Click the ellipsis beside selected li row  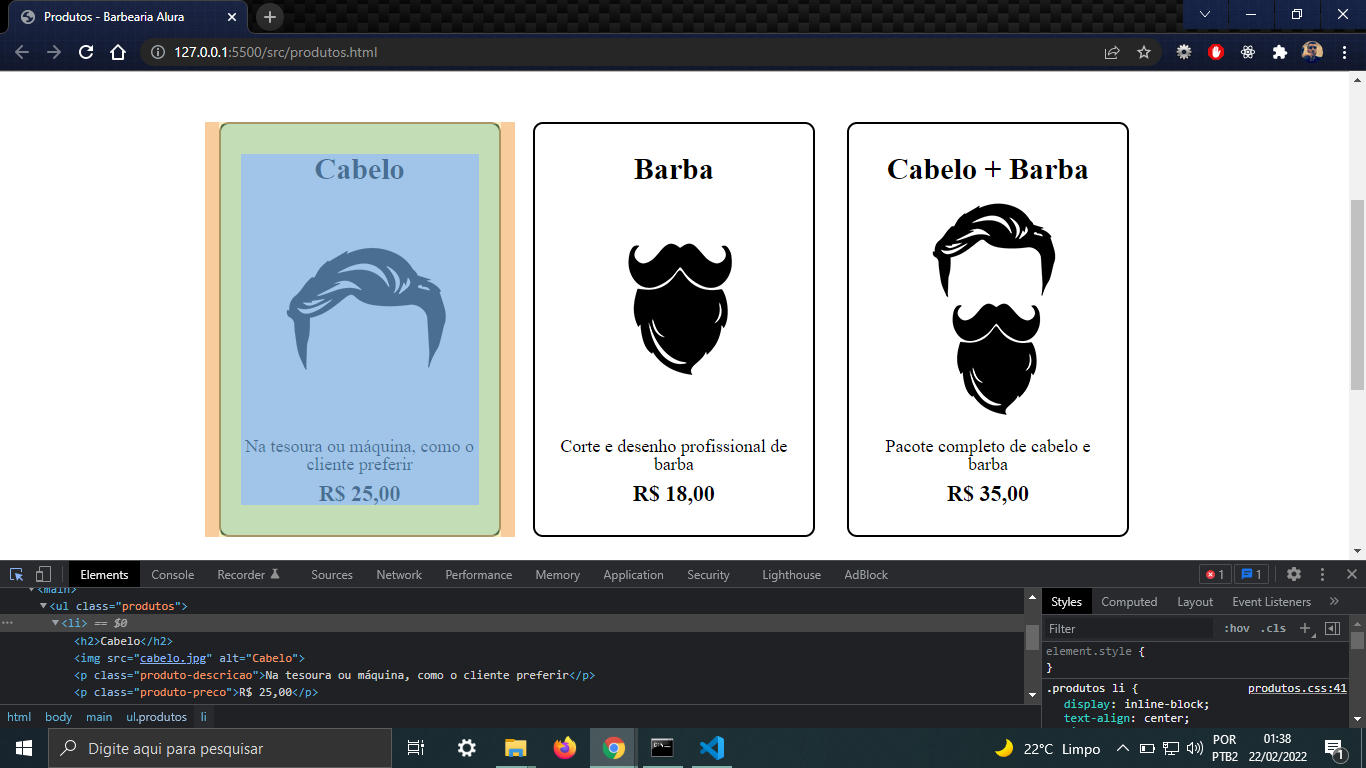(8, 623)
